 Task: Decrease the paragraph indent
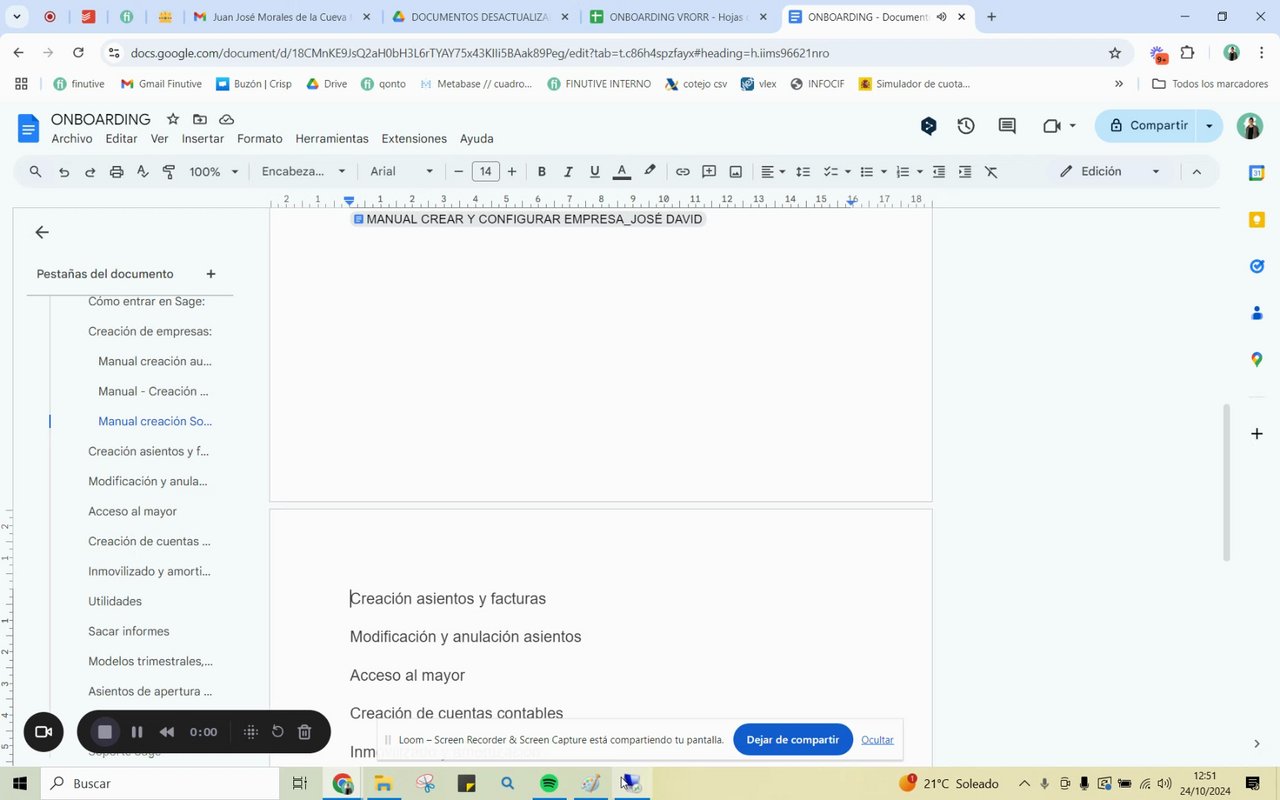[939, 172]
